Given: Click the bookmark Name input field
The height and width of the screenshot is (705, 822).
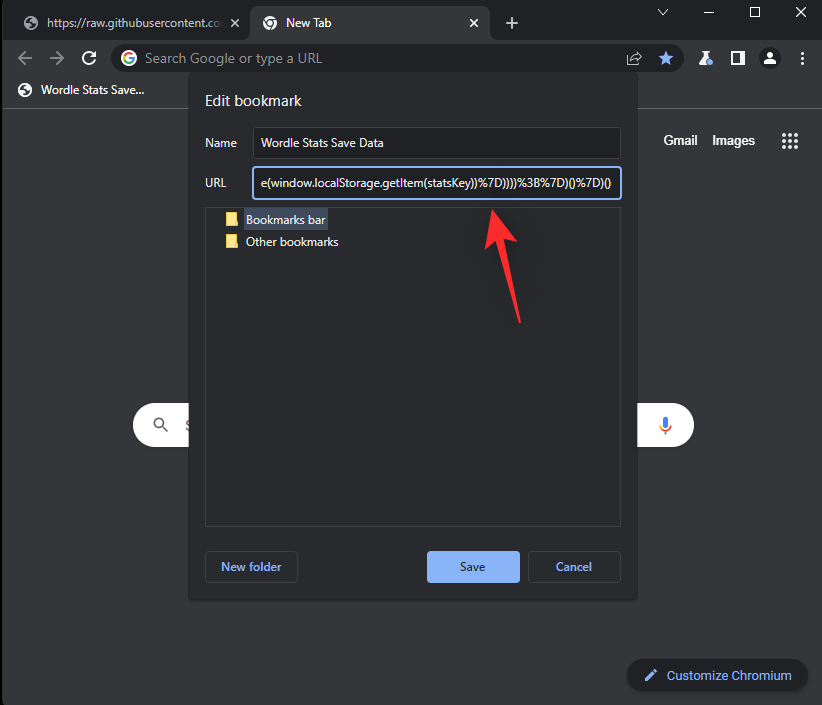Looking at the screenshot, I should [x=436, y=143].
